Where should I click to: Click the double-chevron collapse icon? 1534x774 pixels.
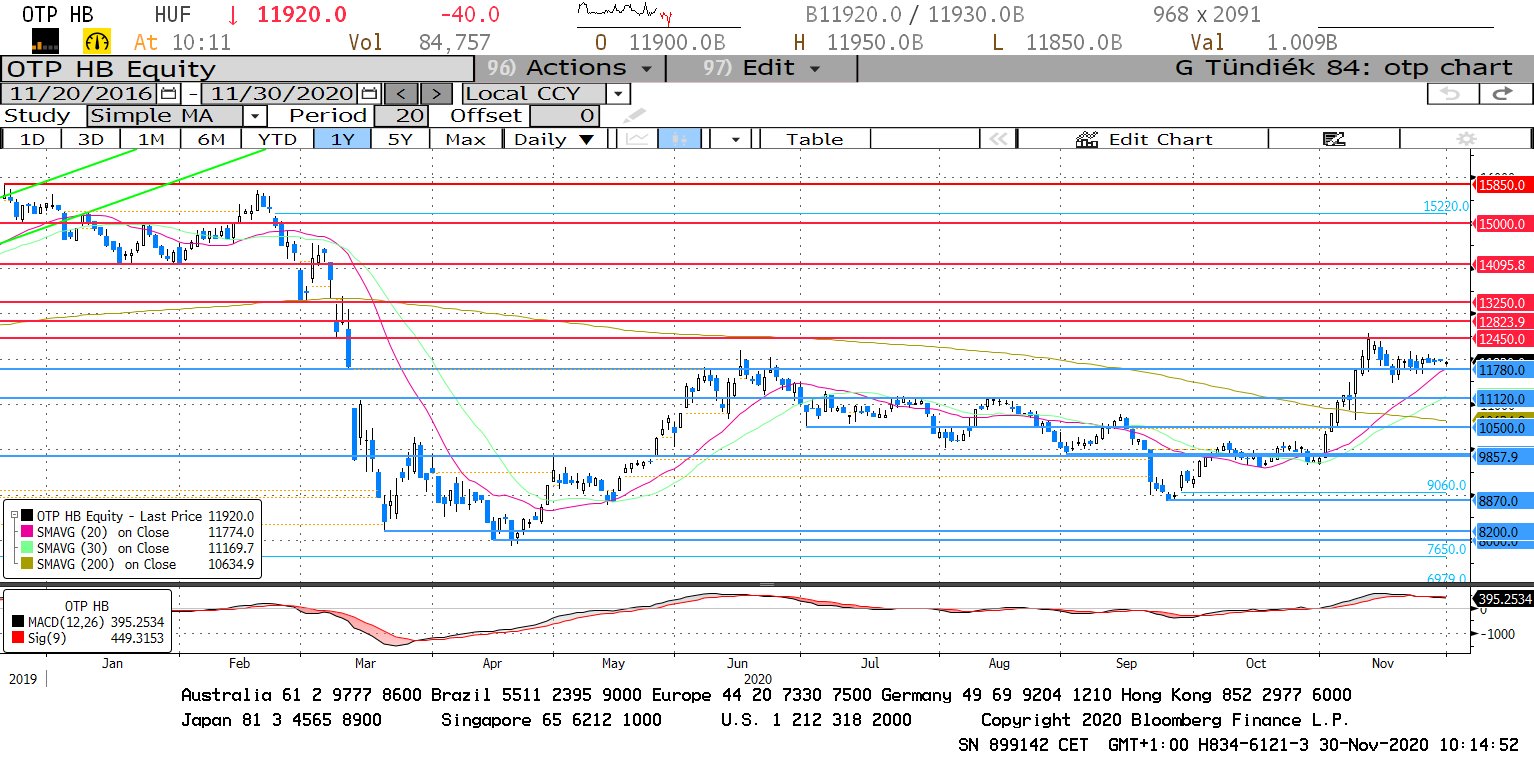coord(997,139)
